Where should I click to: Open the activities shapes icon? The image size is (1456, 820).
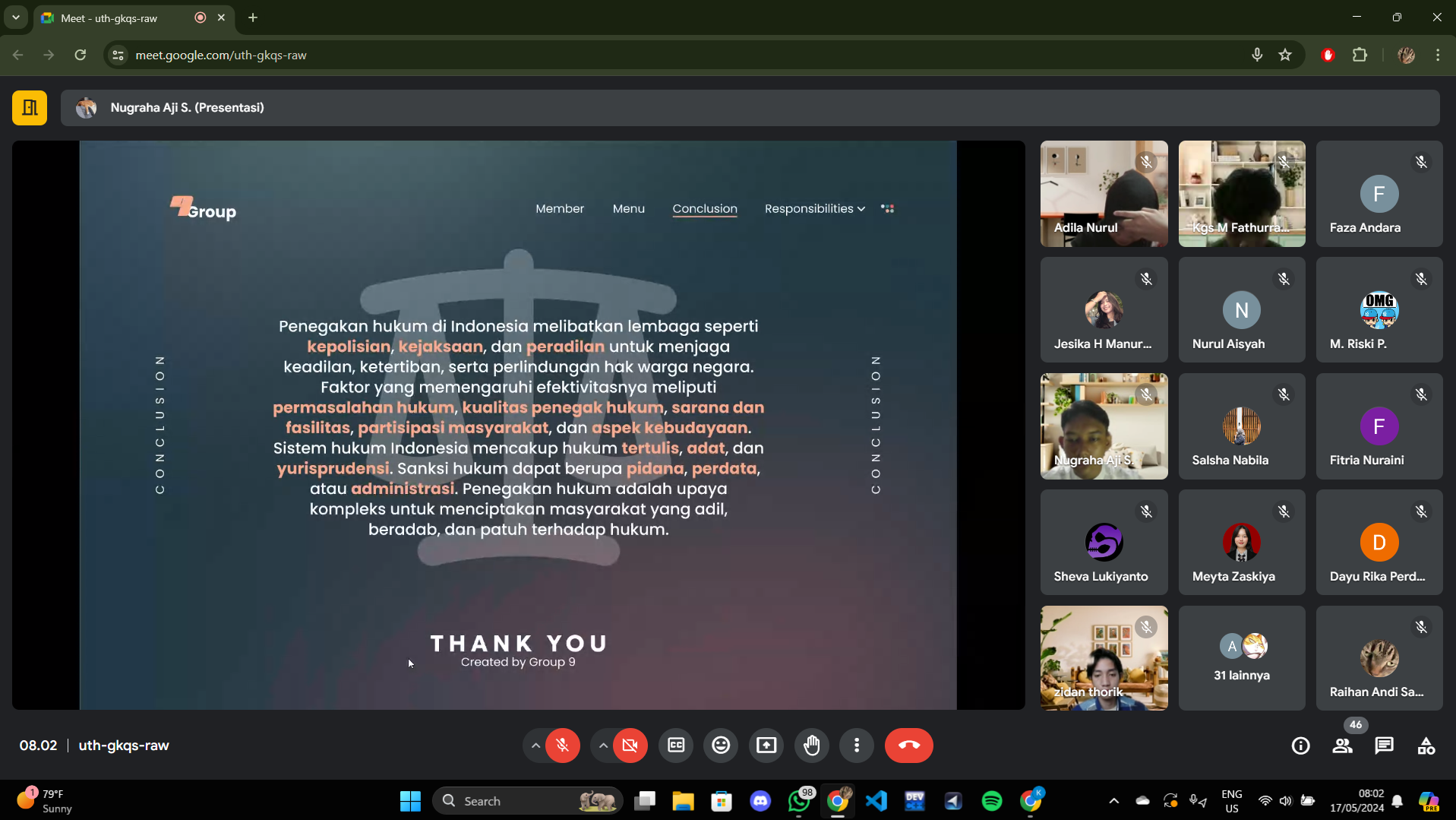[x=1426, y=746]
